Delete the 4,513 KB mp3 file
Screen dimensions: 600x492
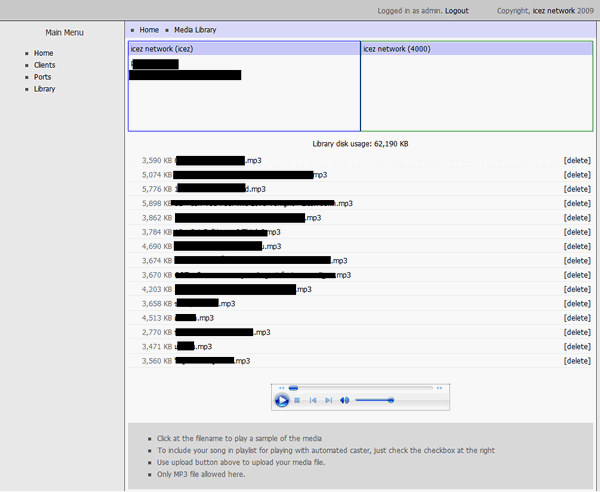coord(577,318)
